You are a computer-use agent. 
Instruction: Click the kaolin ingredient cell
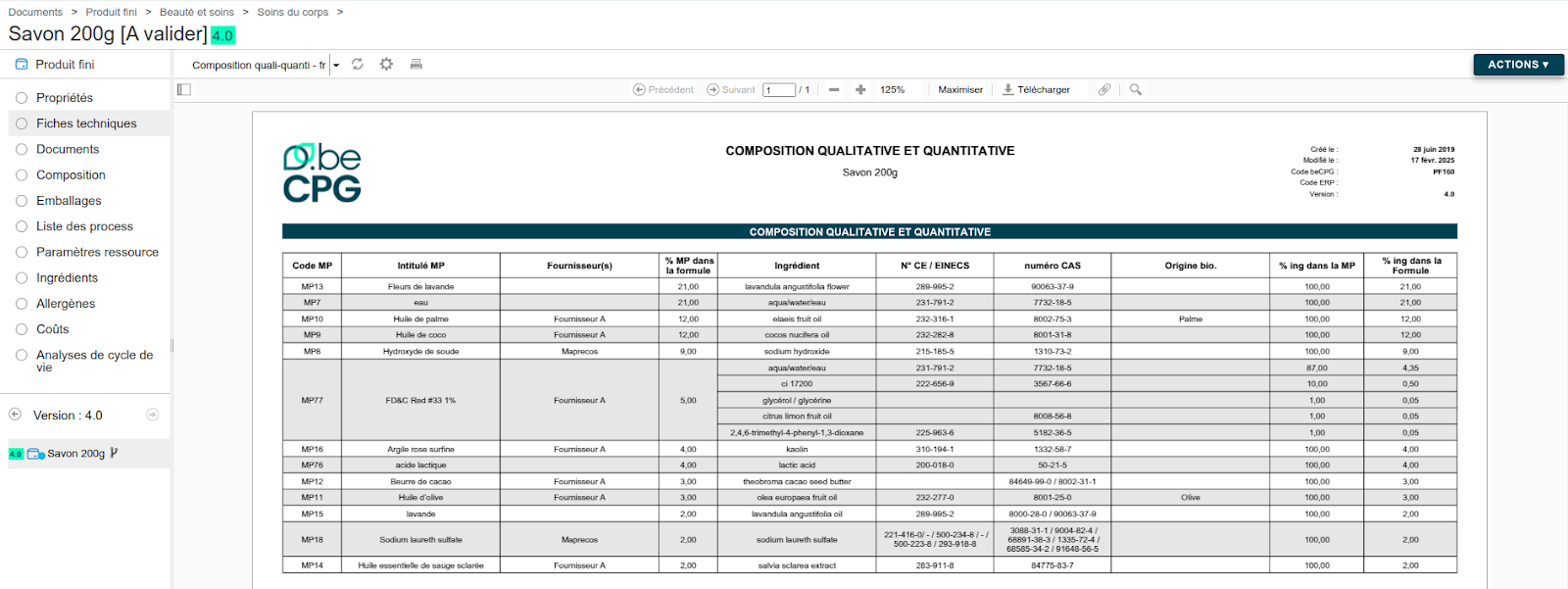(x=797, y=449)
